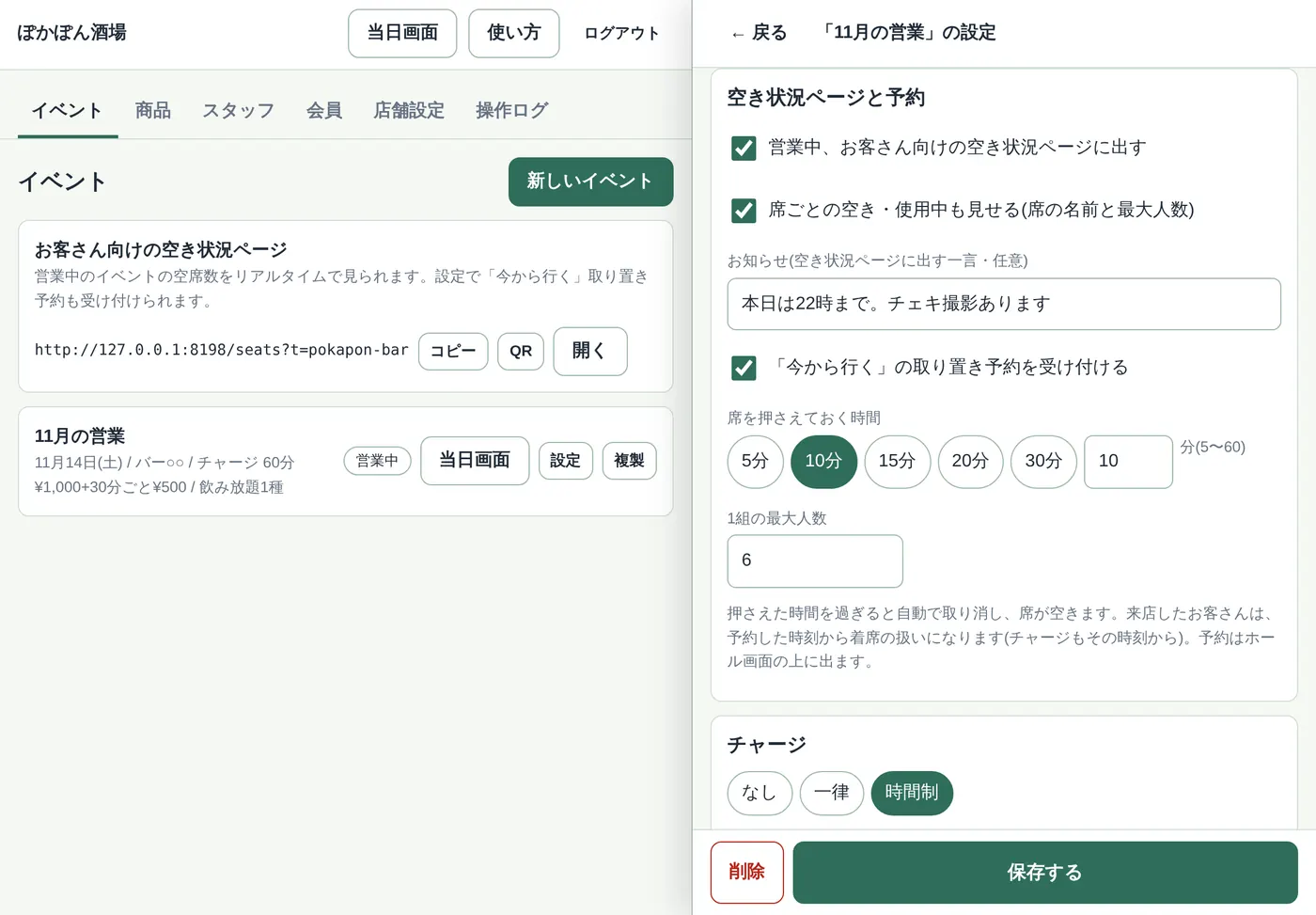Image resolution: width=1316 pixels, height=915 pixels.
Task: Open the スタッフ tab
Action: [x=239, y=111]
